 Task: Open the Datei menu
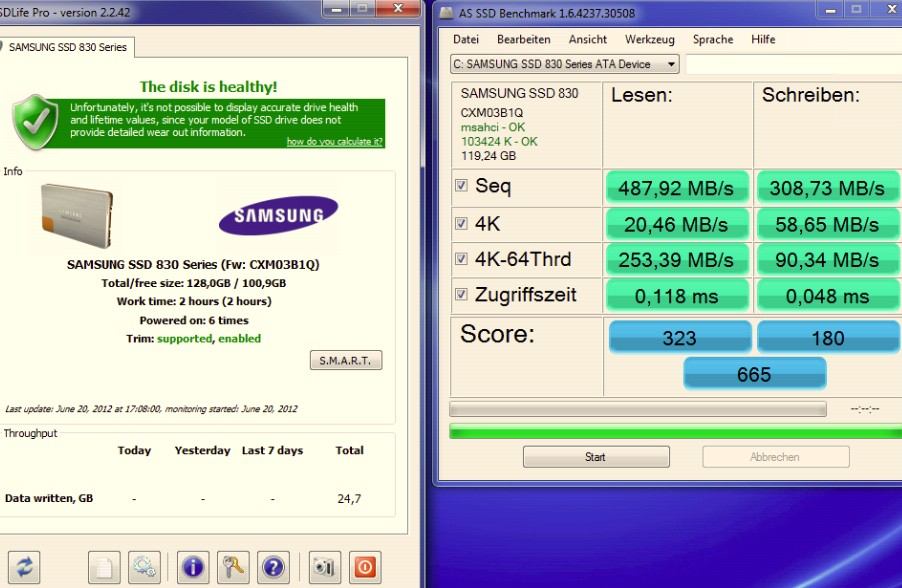click(x=465, y=39)
